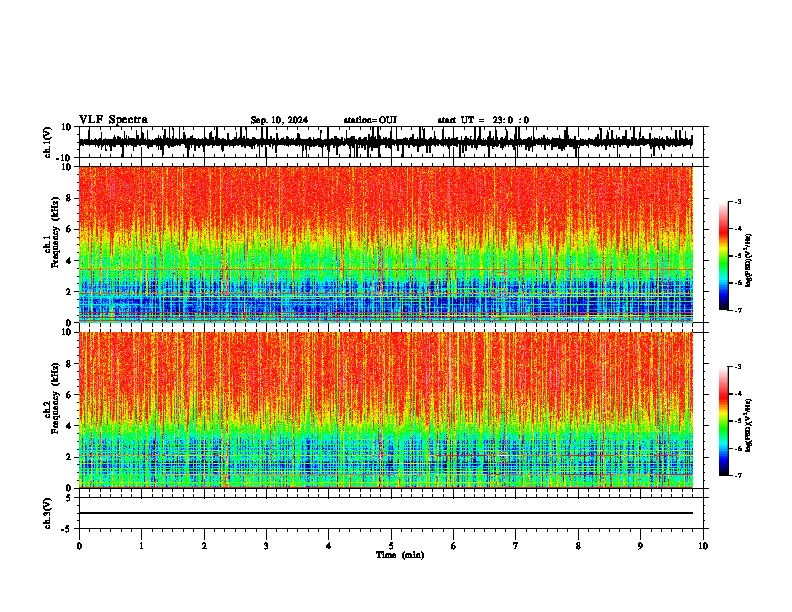Select the "Time (min)" axis label

[x=400, y=555]
